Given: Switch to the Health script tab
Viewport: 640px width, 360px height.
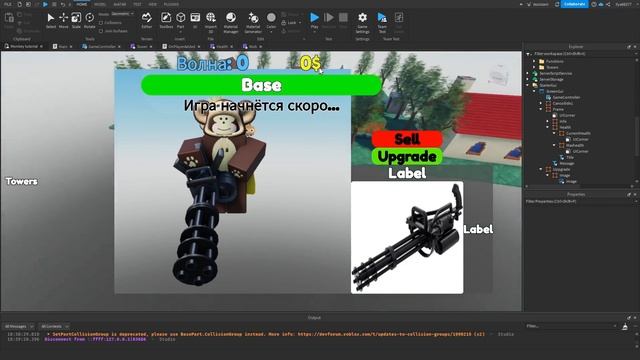Looking at the screenshot, I should tap(222, 47).
